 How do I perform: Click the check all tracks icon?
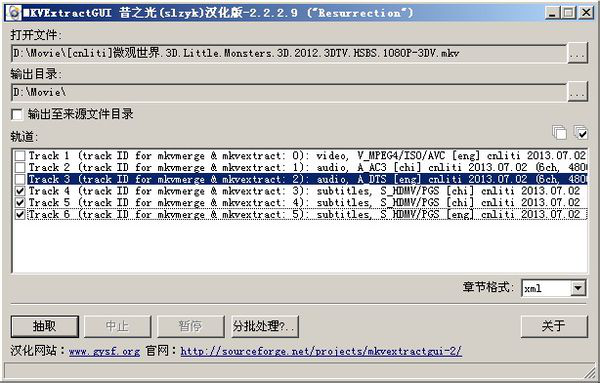pos(580,133)
